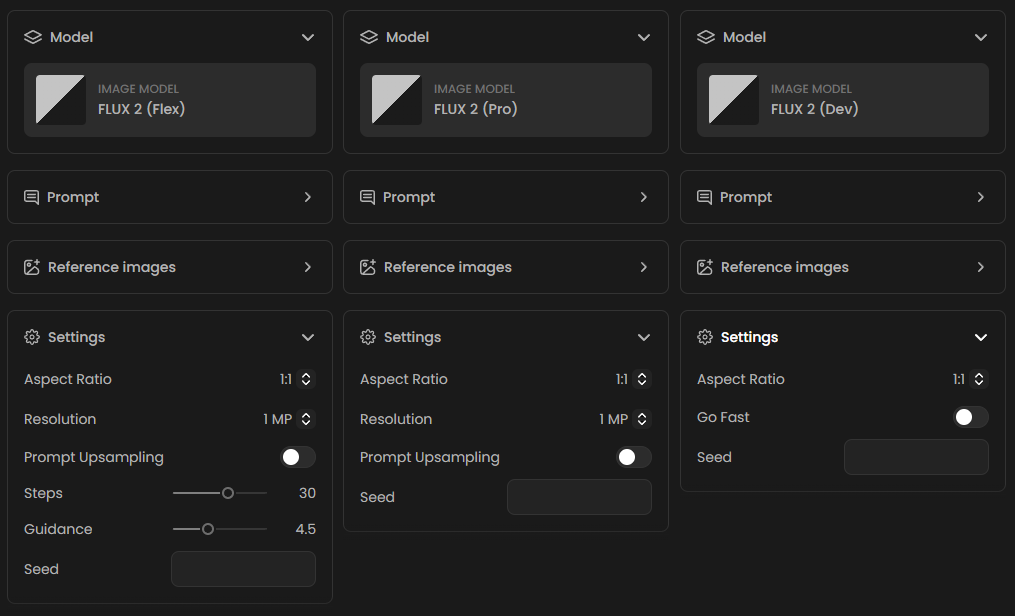This screenshot has width=1015, height=616.
Task: Expand the Prompt section in the Pro panel
Action: pos(643,197)
